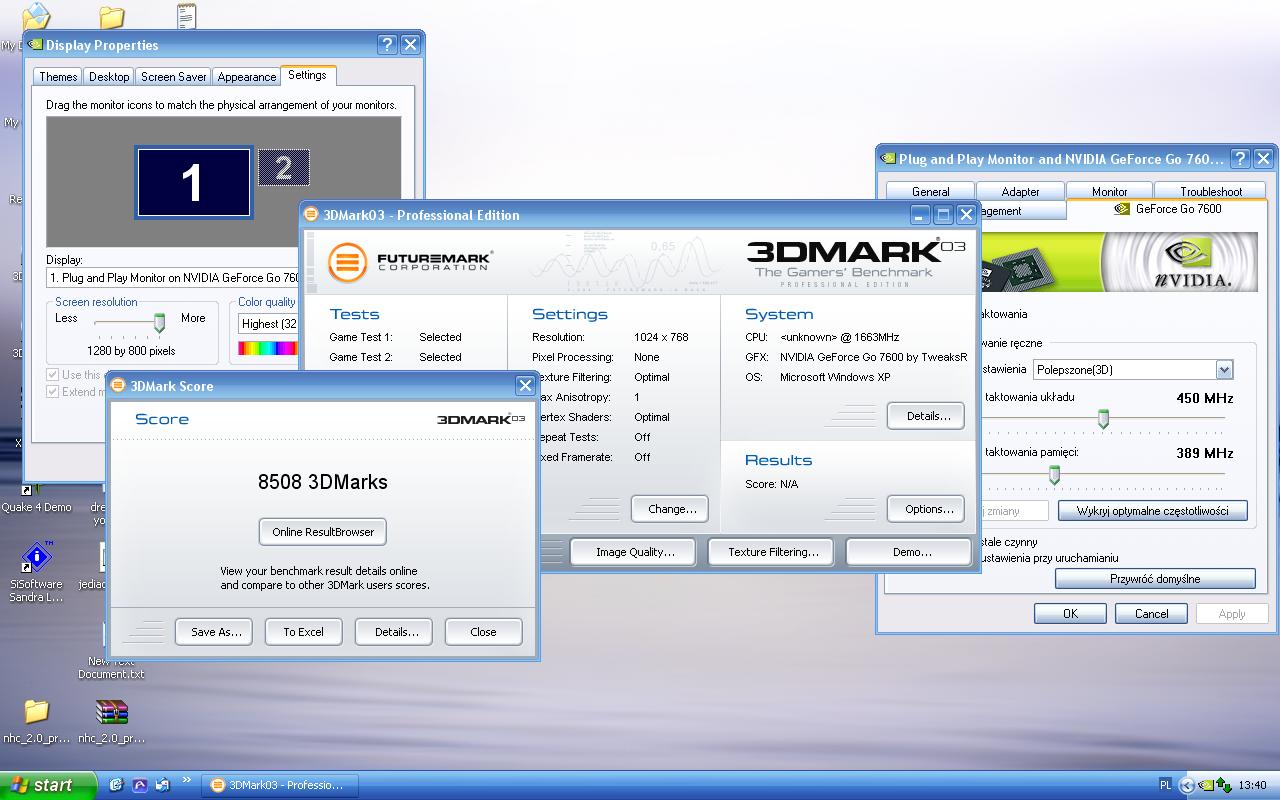Click the help button in Display Properties
The height and width of the screenshot is (800, 1280).
coord(387,45)
